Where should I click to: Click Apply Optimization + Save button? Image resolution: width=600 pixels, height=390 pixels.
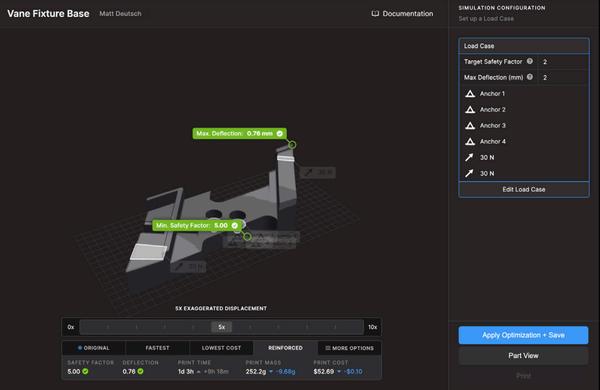tap(523, 335)
